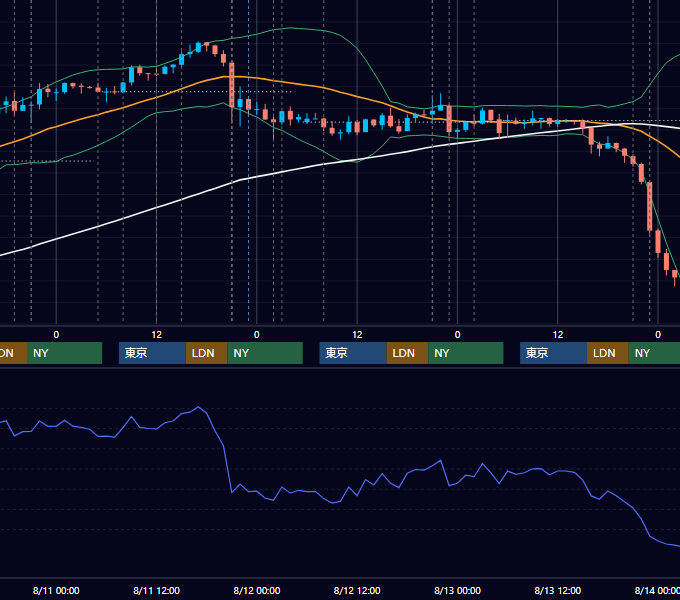Click the NY session block spanning 8/12 00:00
The width and height of the screenshot is (680, 600).
tap(265, 353)
